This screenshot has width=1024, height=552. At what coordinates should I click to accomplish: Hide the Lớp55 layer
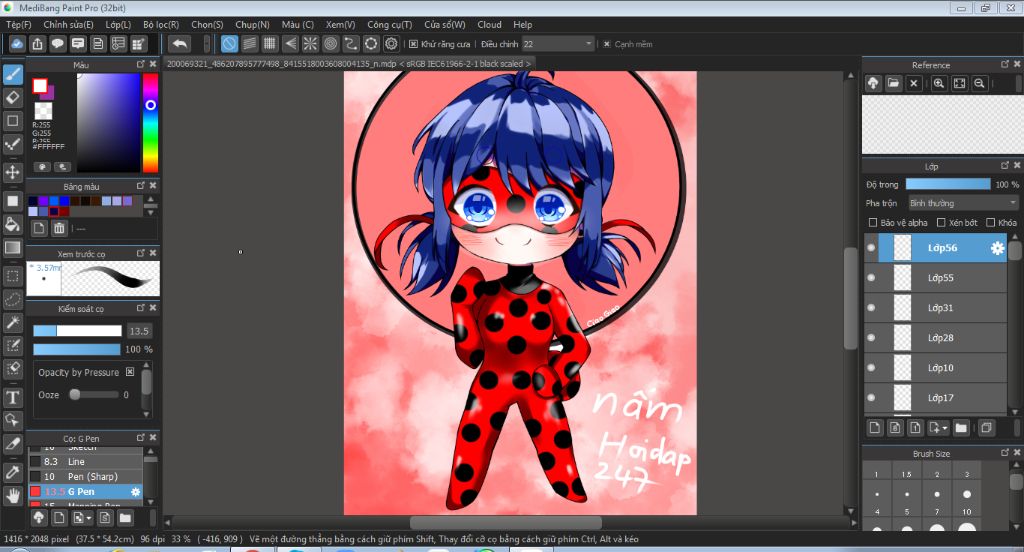coord(871,278)
